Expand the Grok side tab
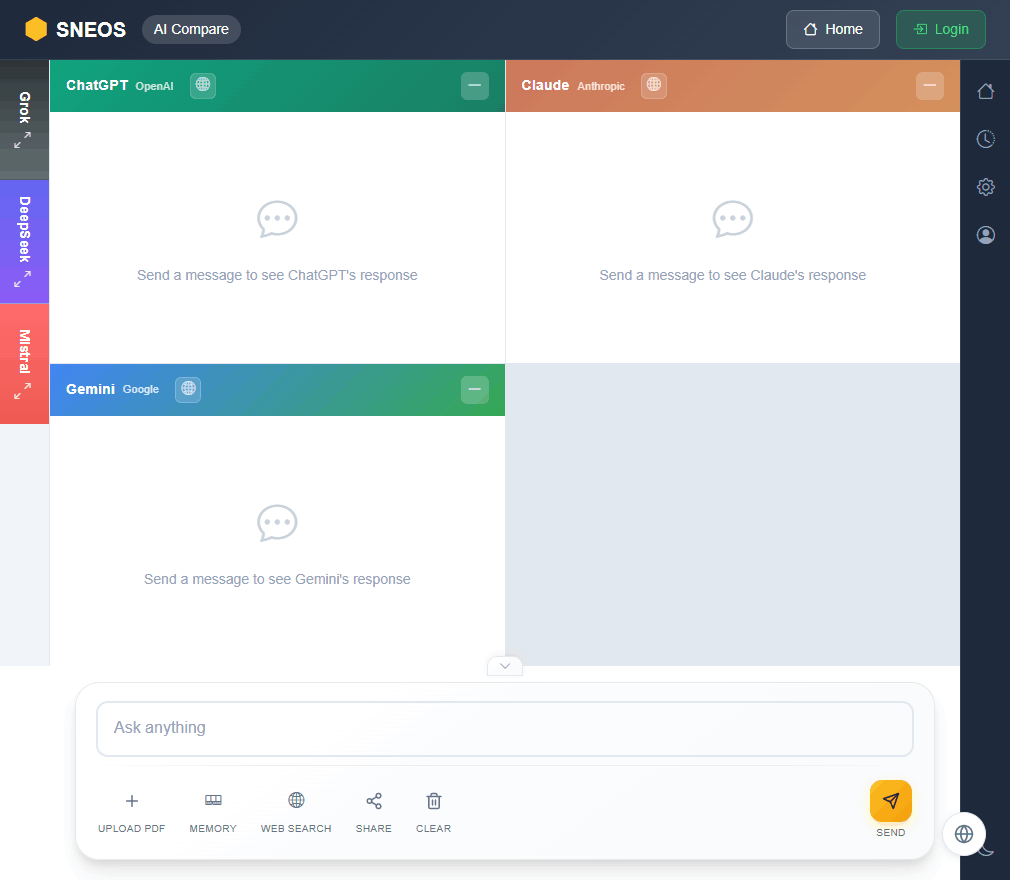The image size is (1010, 880). tap(24, 120)
